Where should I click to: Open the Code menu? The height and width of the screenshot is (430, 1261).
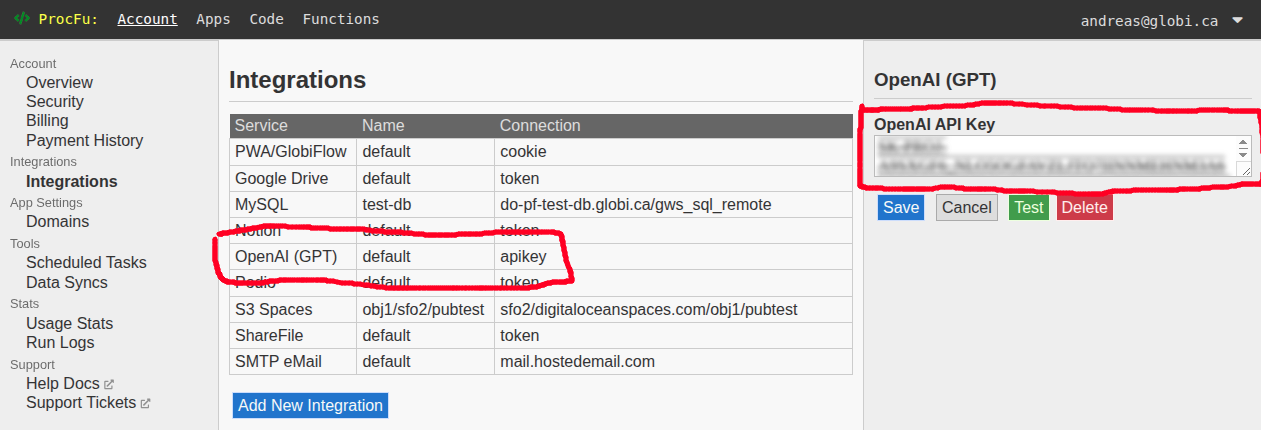click(266, 19)
